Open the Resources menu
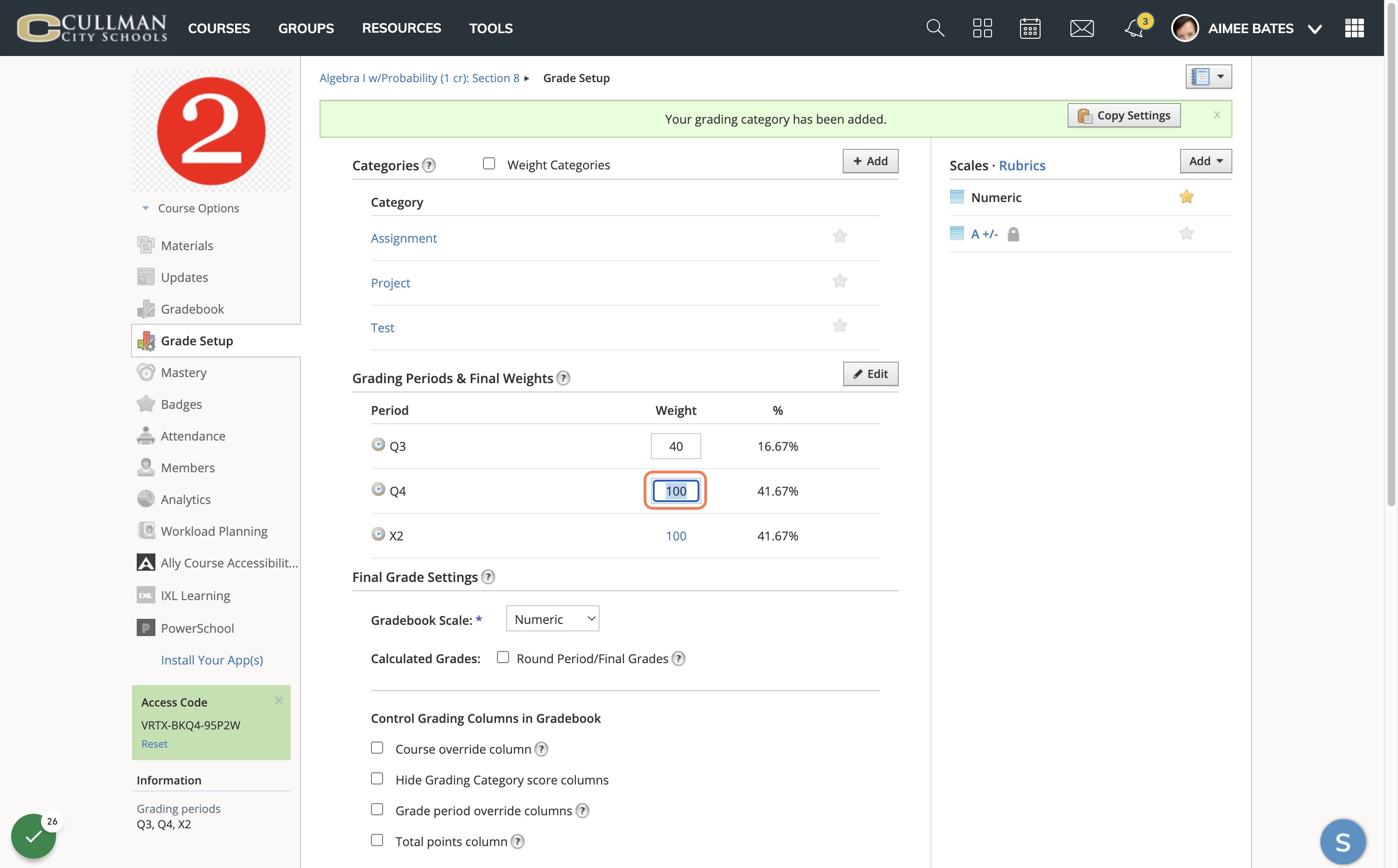The width and height of the screenshot is (1398, 868). click(401, 28)
